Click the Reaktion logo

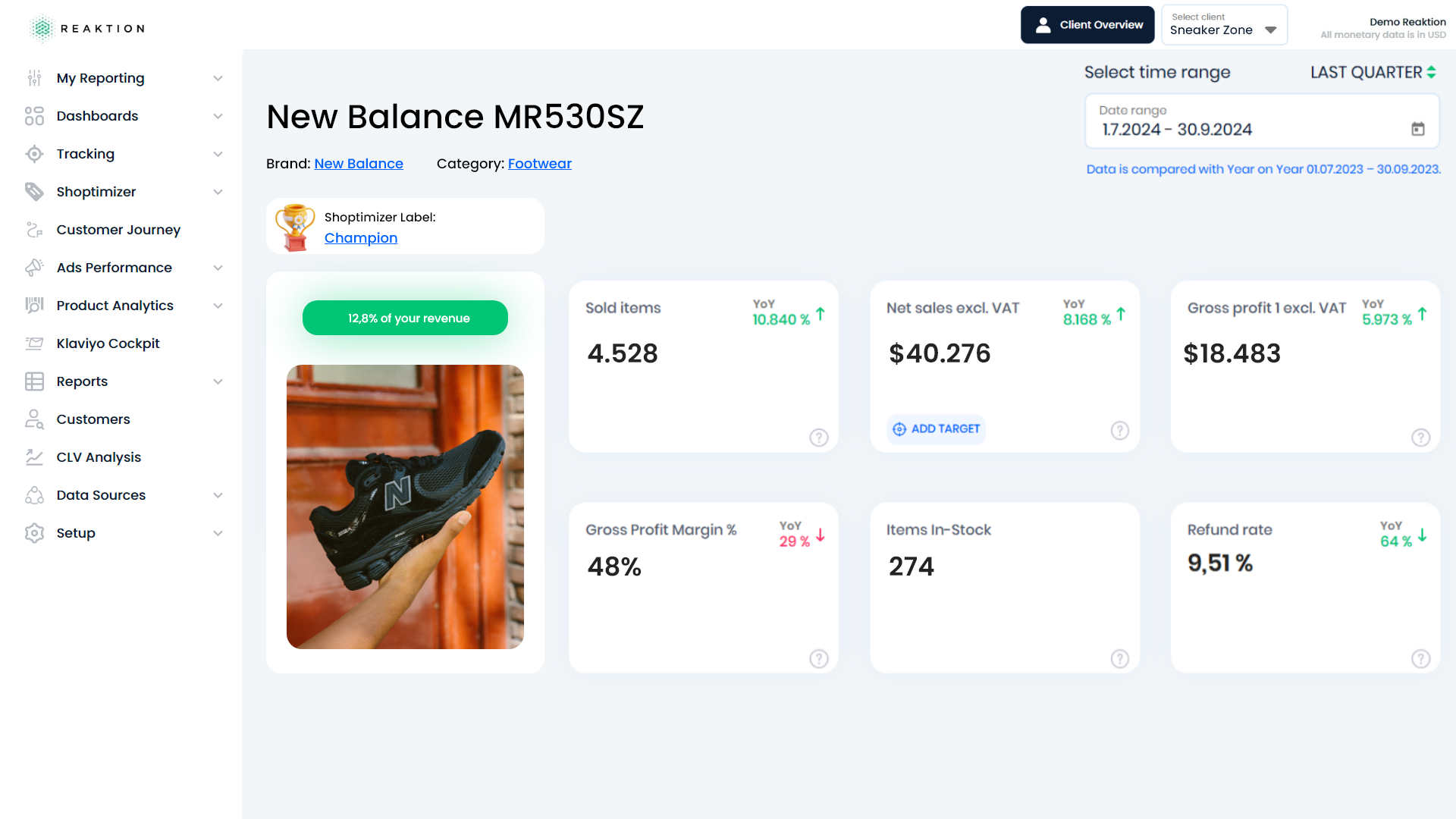click(x=86, y=28)
